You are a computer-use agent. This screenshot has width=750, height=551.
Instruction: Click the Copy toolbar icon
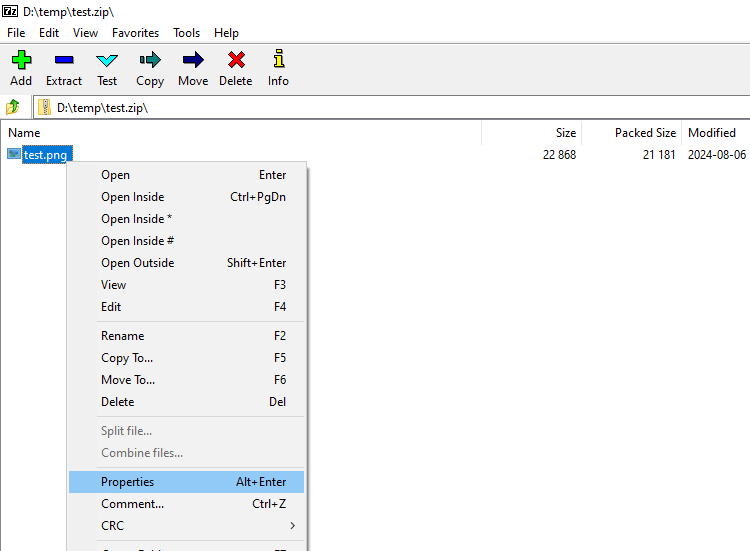[x=150, y=60]
